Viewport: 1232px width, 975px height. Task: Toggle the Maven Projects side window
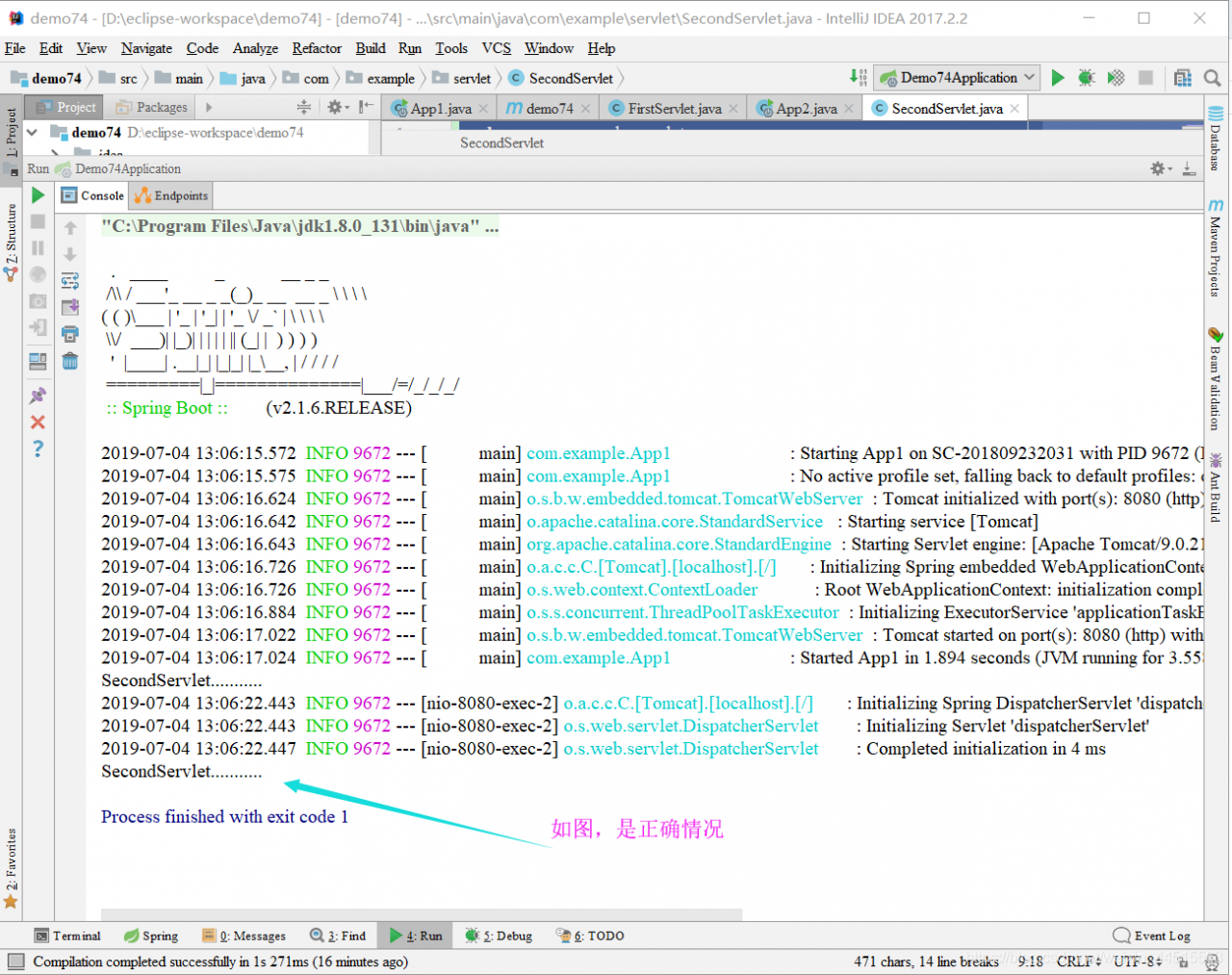pyautogui.click(x=1216, y=247)
